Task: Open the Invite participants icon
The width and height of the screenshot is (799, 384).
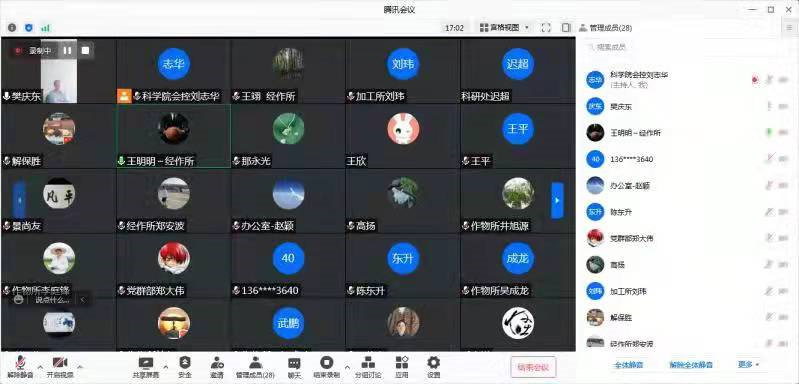Action: [217, 363]
